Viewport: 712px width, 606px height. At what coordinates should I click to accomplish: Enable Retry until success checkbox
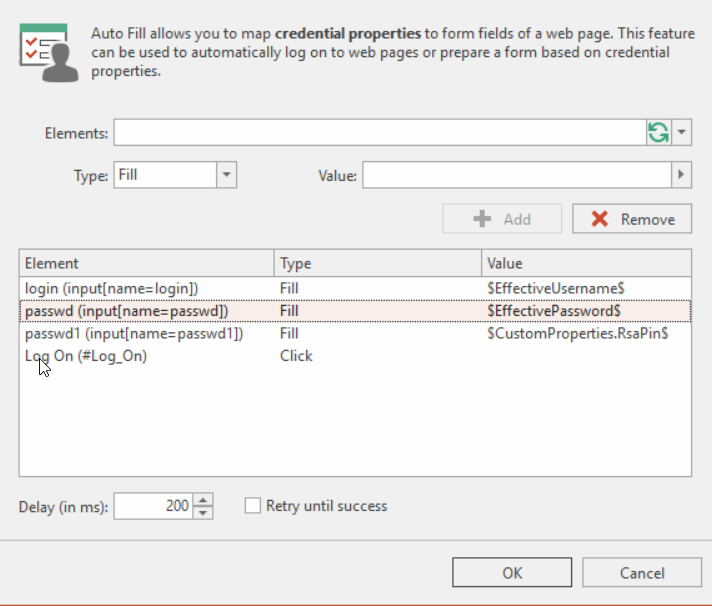tap(254, 506)
